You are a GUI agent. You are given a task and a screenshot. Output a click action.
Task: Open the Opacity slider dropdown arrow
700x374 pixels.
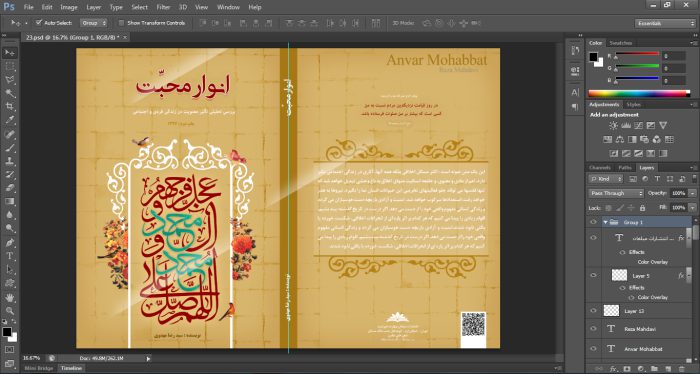click(x=692, y=193)
